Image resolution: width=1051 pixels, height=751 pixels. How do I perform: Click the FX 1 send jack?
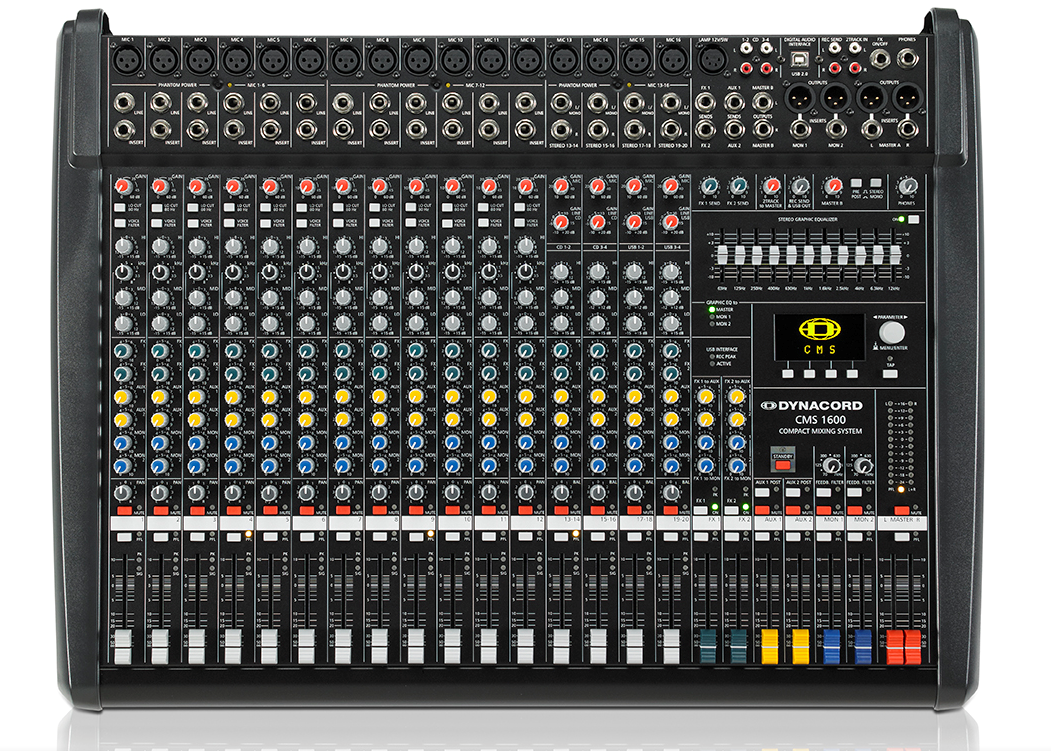point(705,102)
